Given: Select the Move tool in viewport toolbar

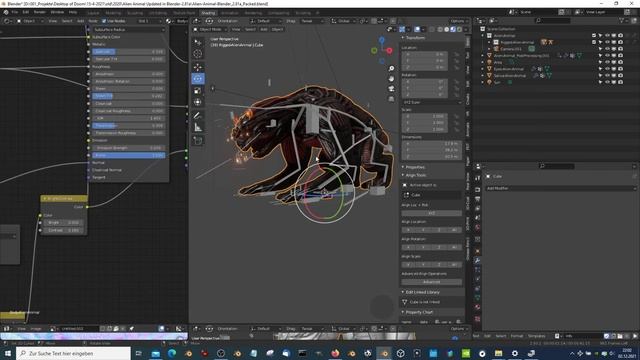Looking at the screenshot, I should pyautogui.click(x=198, y=67).
